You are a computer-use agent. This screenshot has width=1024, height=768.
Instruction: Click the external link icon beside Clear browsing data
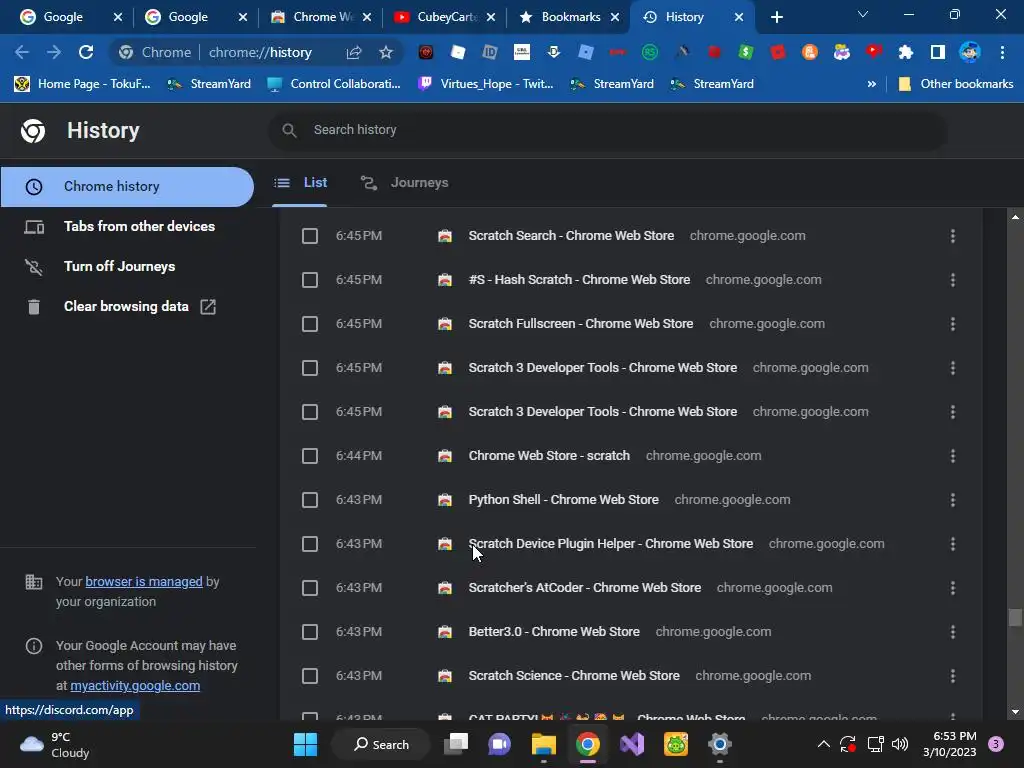(208, 306)
